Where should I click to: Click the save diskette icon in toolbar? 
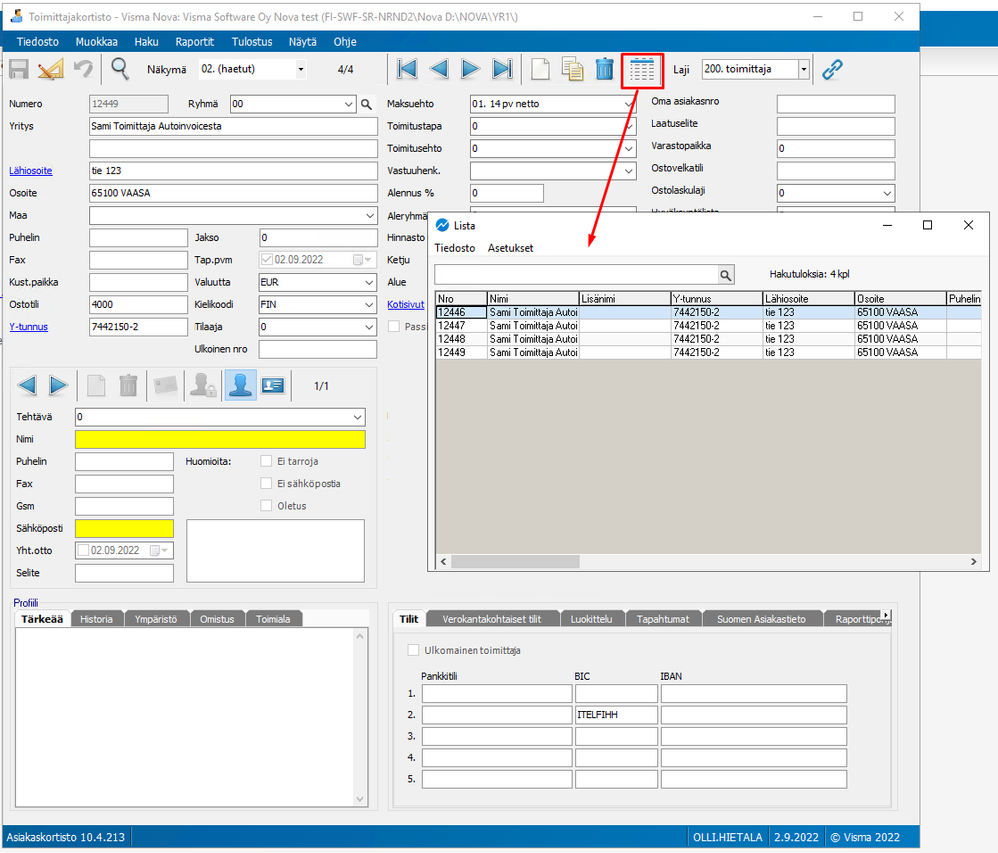(19, 69)
